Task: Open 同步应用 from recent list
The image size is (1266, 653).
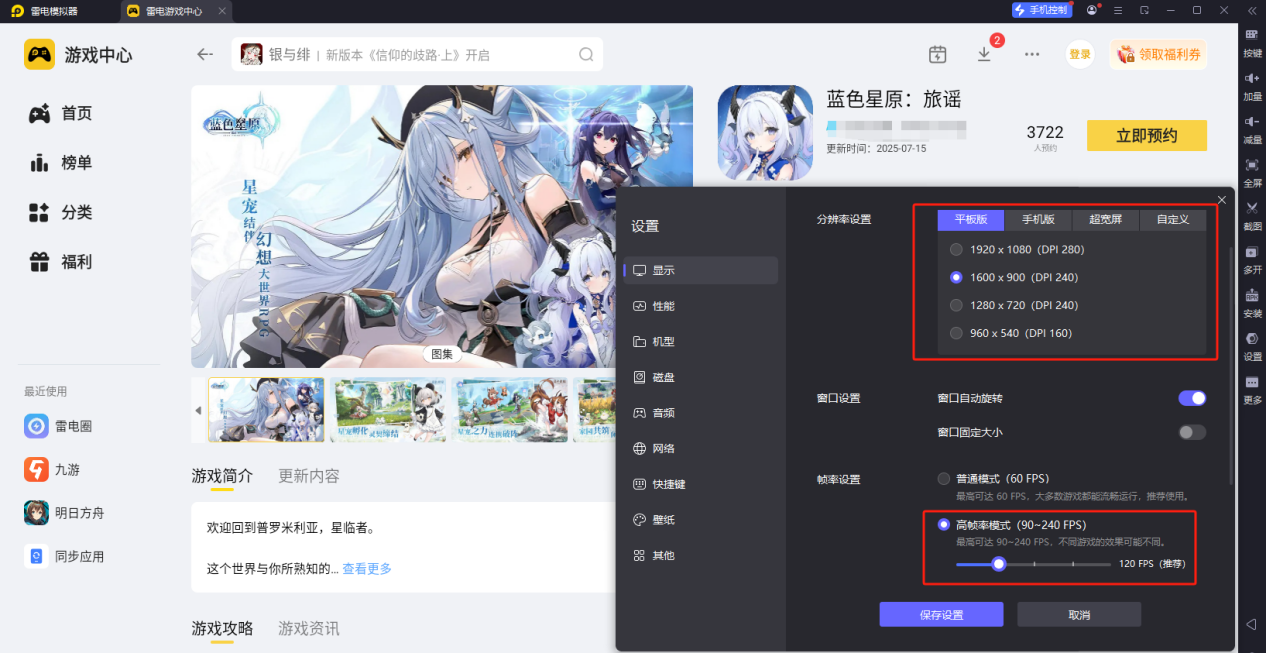Action: (x=64, y=556)
